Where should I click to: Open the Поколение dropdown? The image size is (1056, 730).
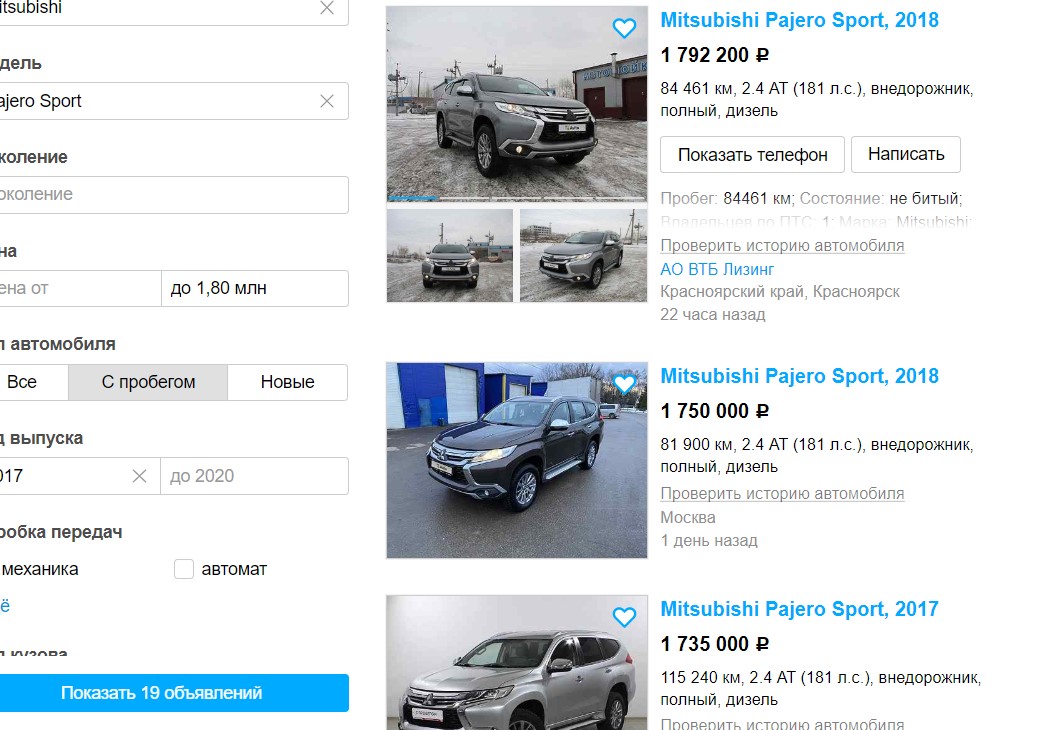(173, 195)
